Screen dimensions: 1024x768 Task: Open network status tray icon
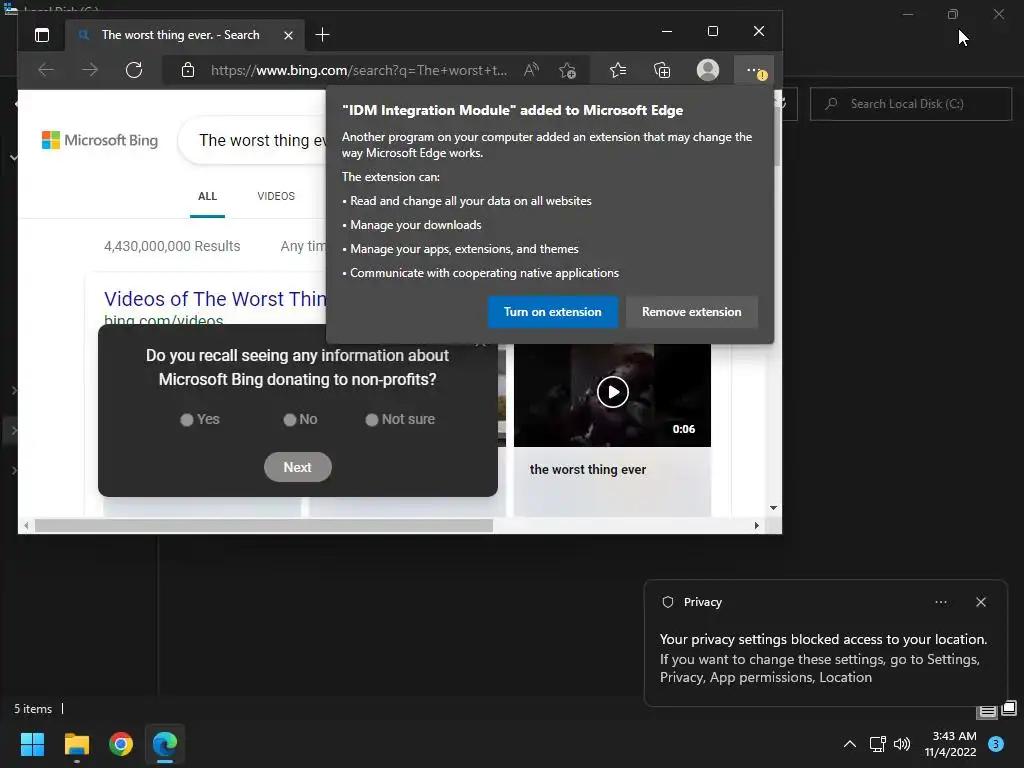pos(878,744)
